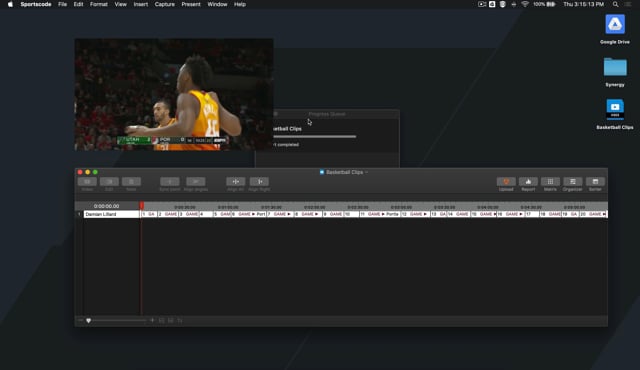Open the Window menu
640x370 pixels.
(x=217, y=4)
